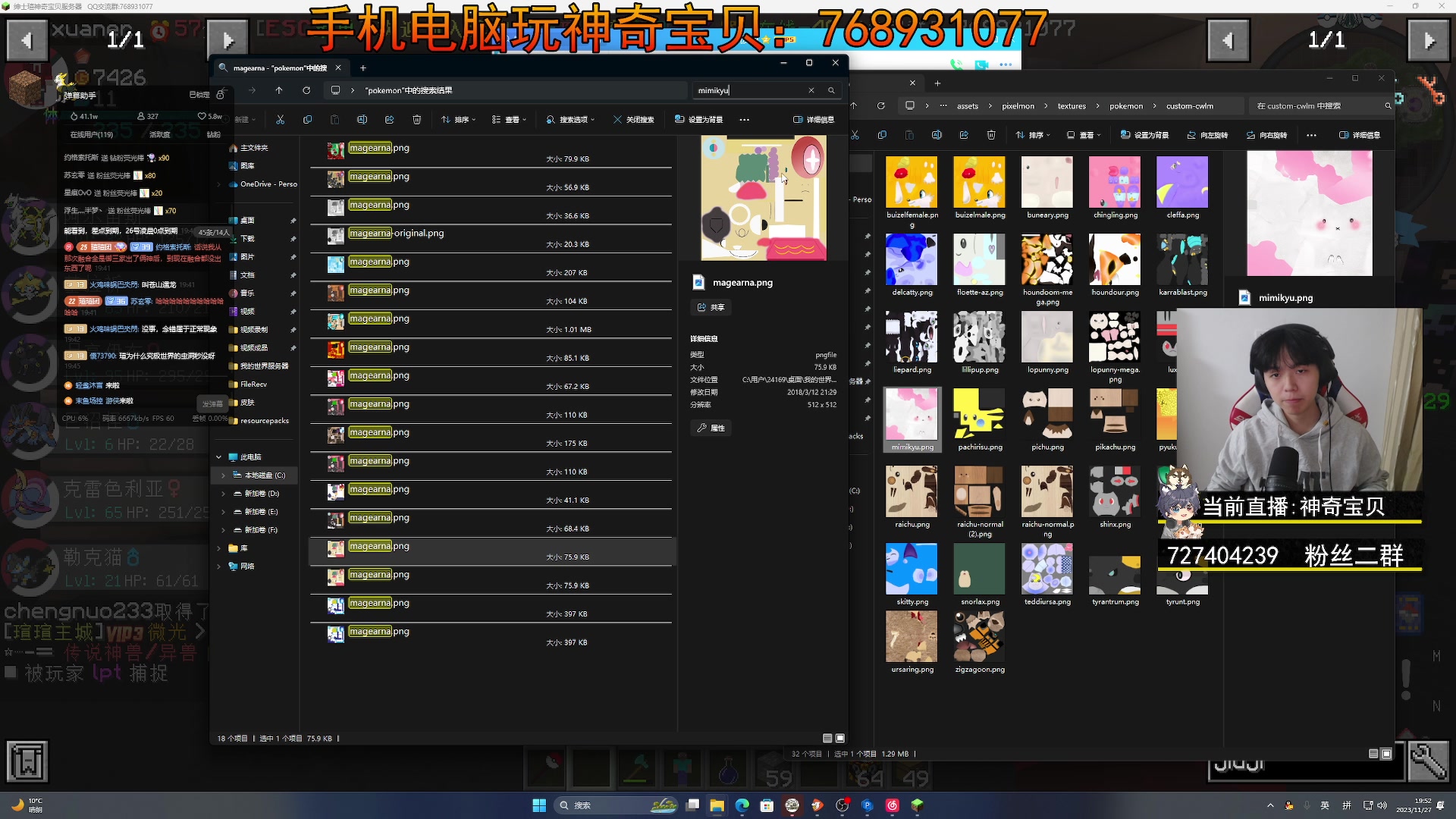Image resolution: width=1456 pixels, height=819 pixels.
Task: Open a new Explorer tab with the + button
Action: point(362,68)
